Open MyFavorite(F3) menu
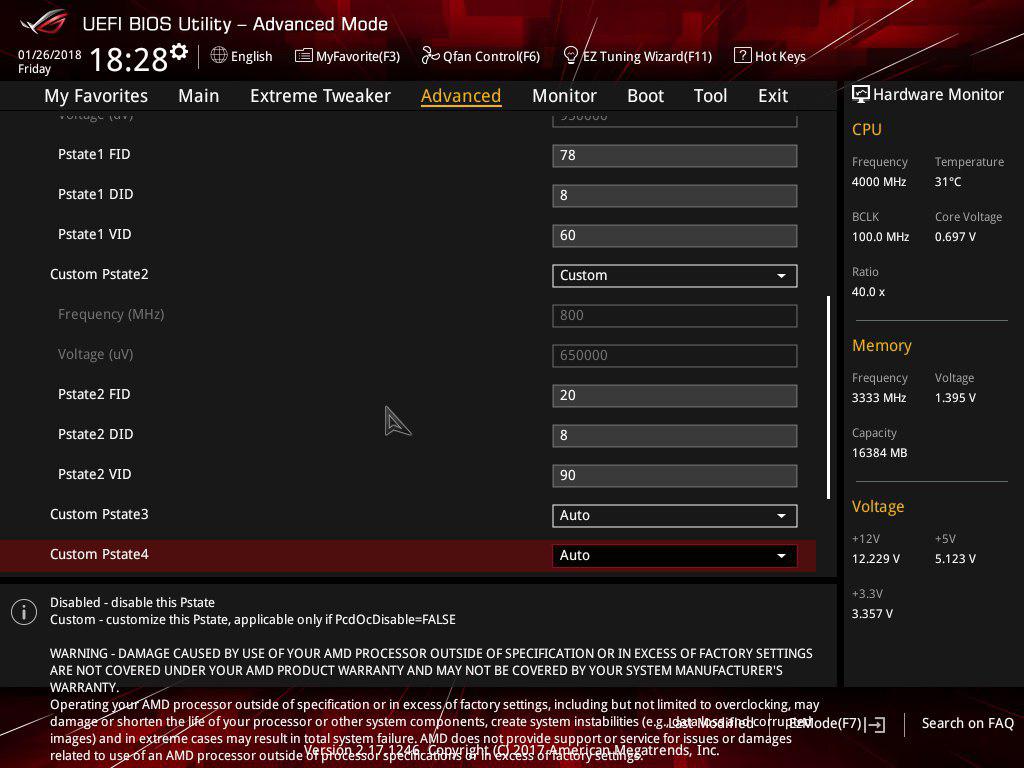 pyautogui.click(x=358, y=56)
